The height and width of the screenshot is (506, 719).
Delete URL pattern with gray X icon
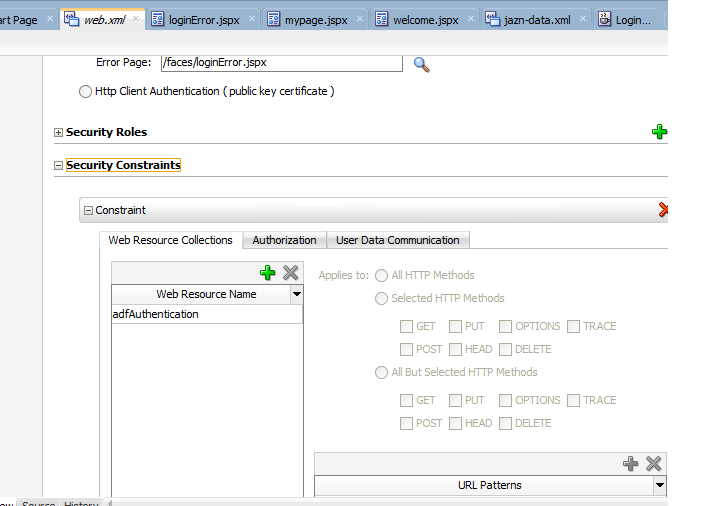[653, 463]
